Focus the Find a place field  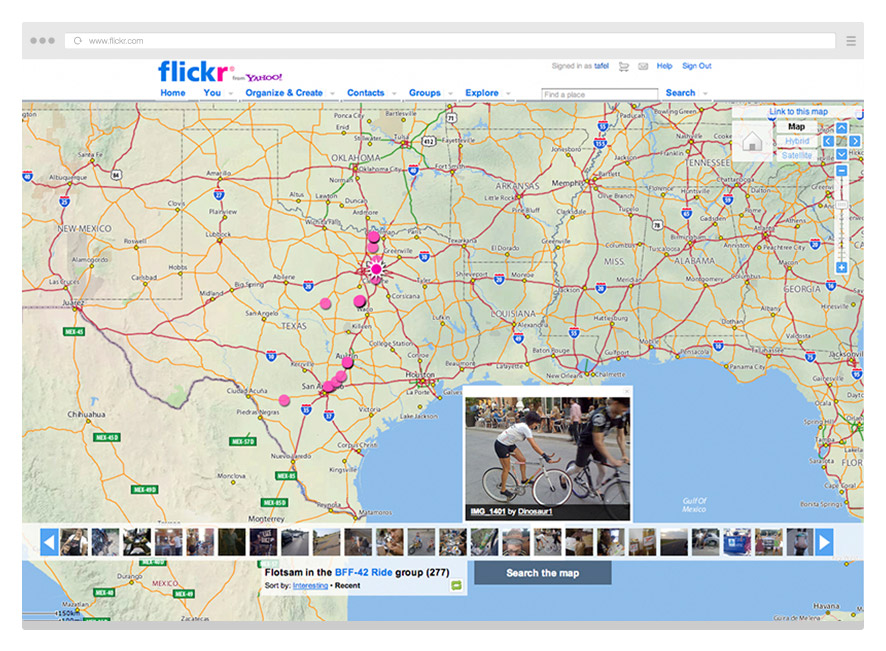600,94
